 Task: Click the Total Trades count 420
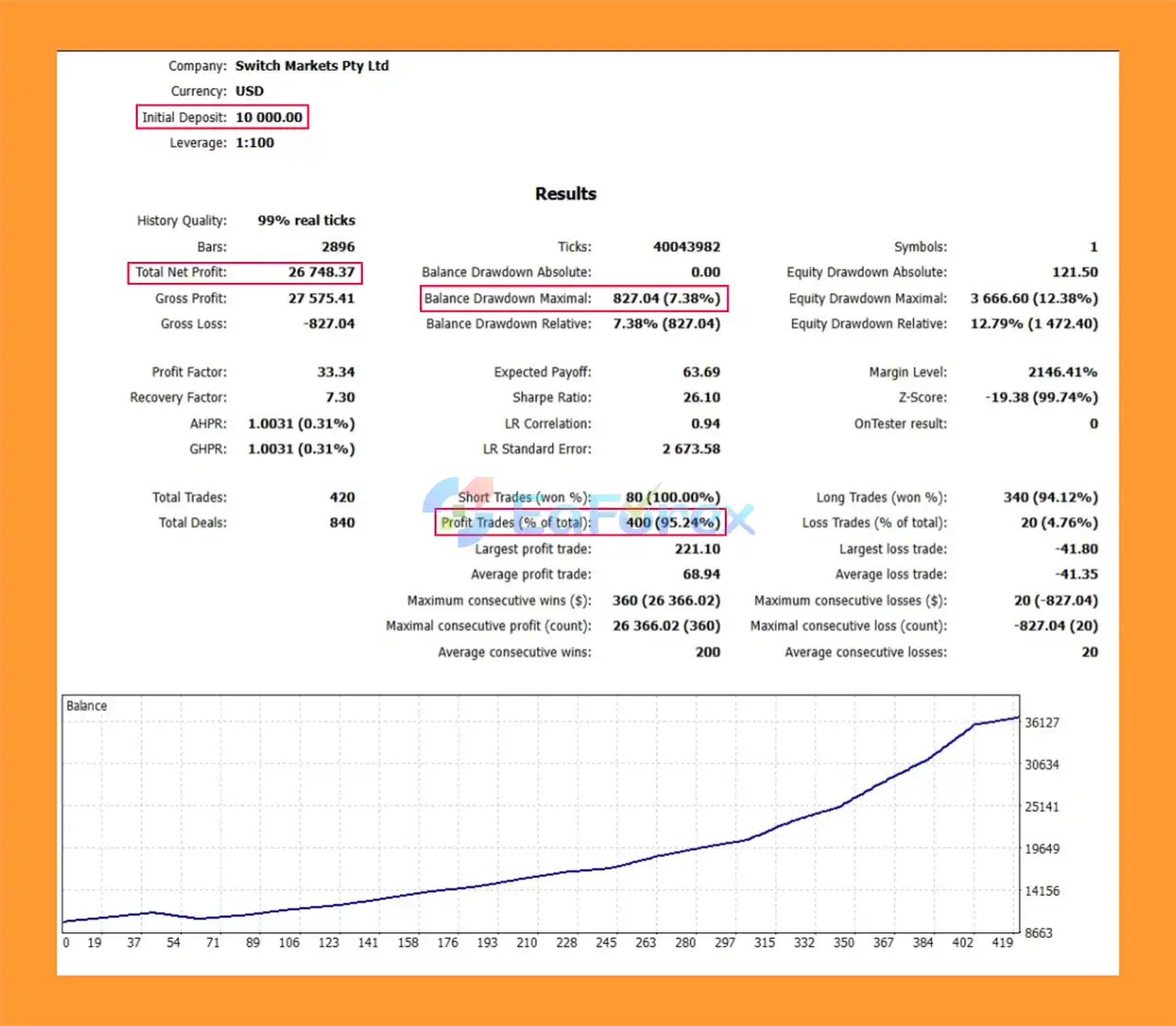point(342,498)
